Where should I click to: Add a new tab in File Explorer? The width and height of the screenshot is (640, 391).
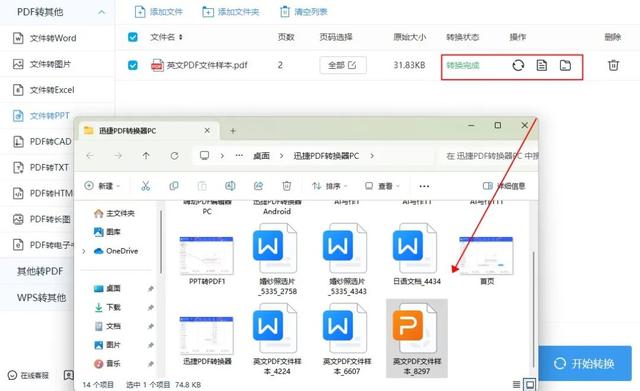(233, 131)
